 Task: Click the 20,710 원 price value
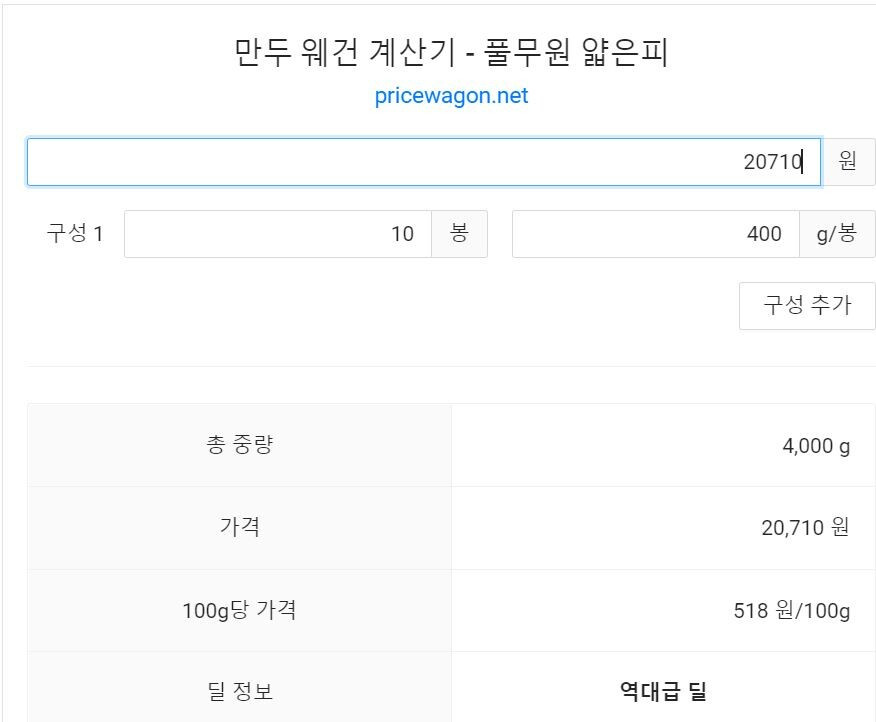tap(806, 527)
